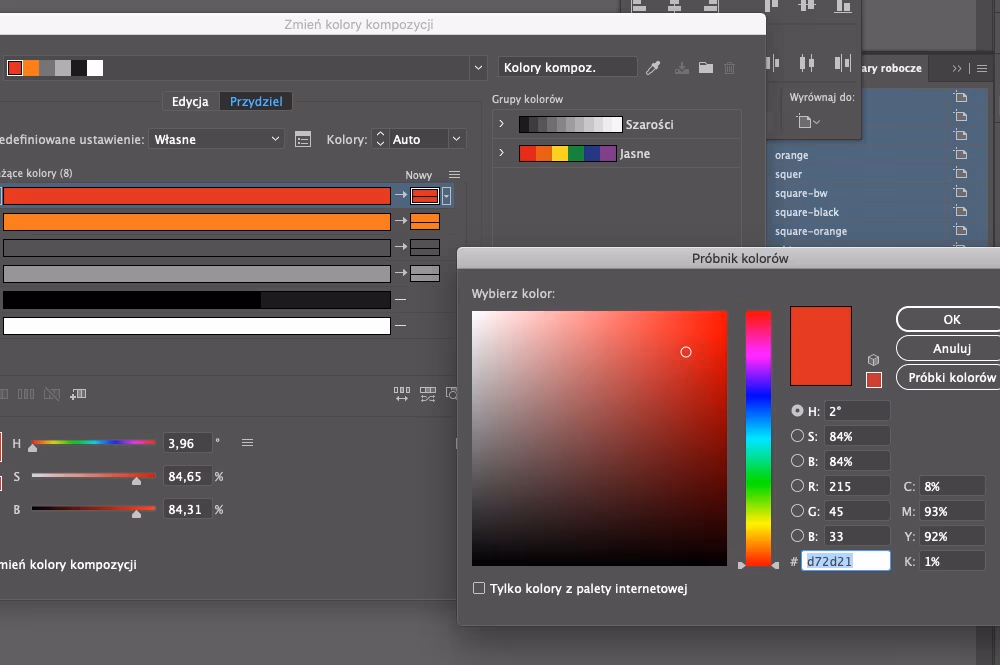This screenshot has height=665, width=1000.
Task: Select the square-orange artboard name
Action: pos(811,231)
